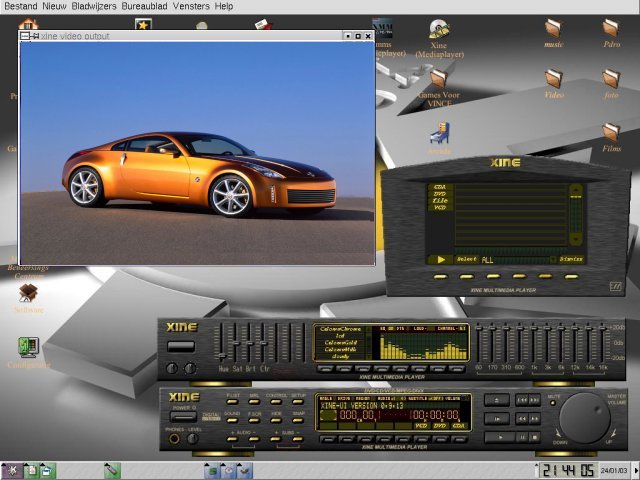
Task: Skip to next track in xine
Action: [534, 400]
